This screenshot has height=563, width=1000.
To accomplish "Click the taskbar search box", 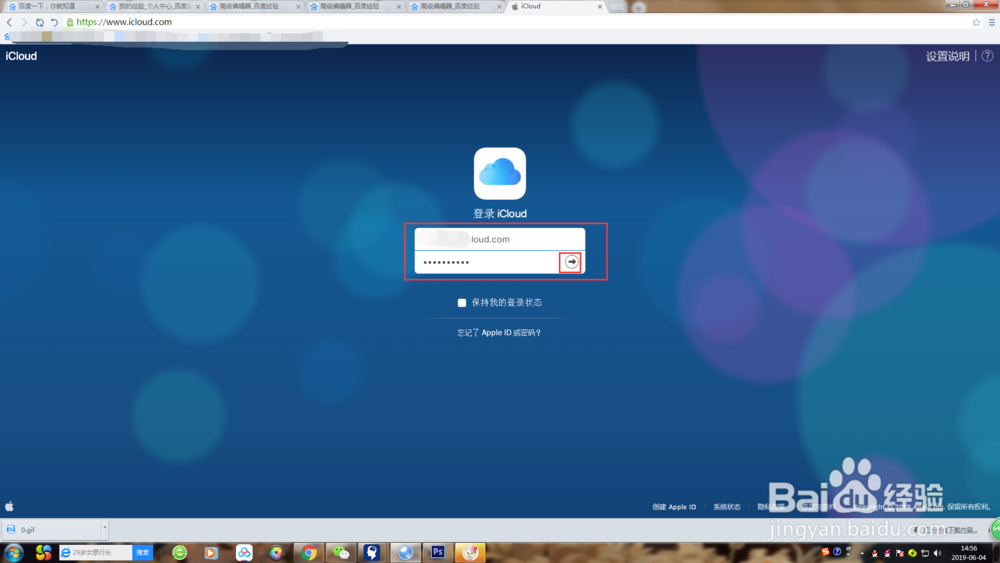I will [x=97, y=552].
